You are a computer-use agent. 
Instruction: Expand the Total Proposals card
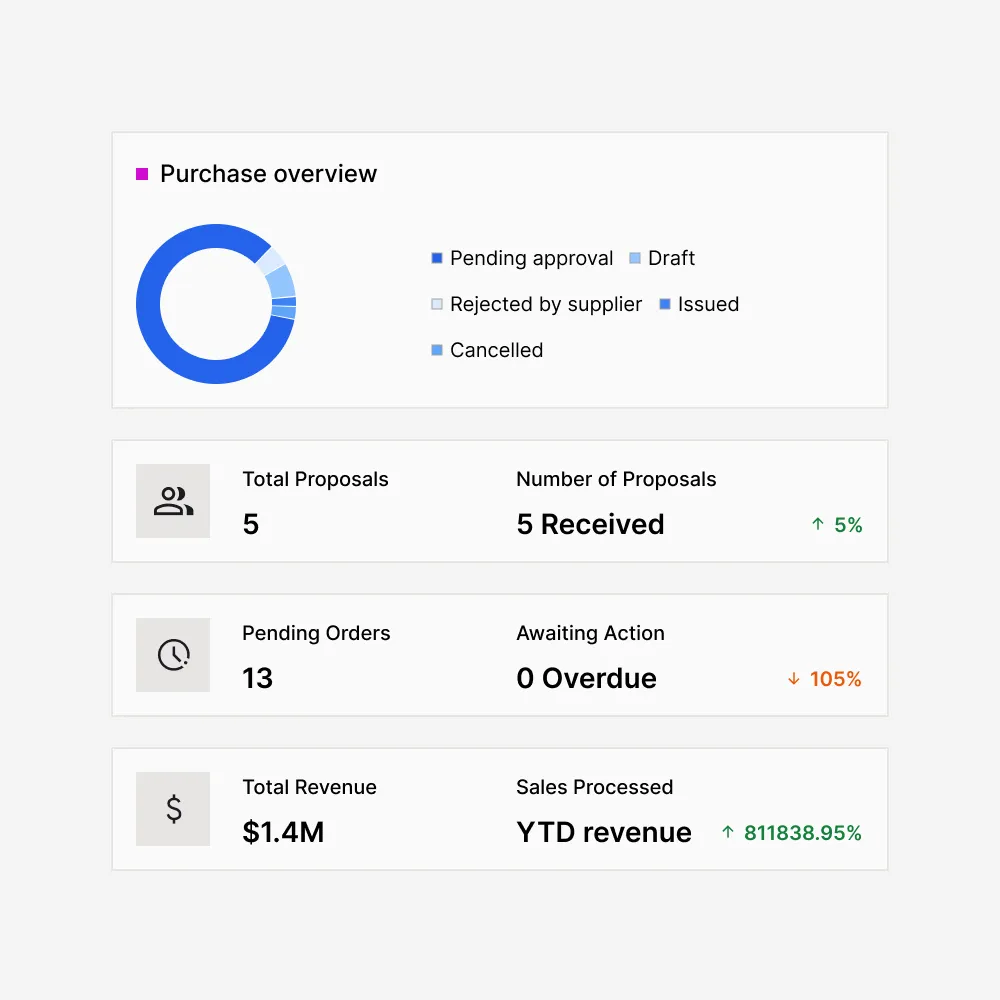(499, 500)
